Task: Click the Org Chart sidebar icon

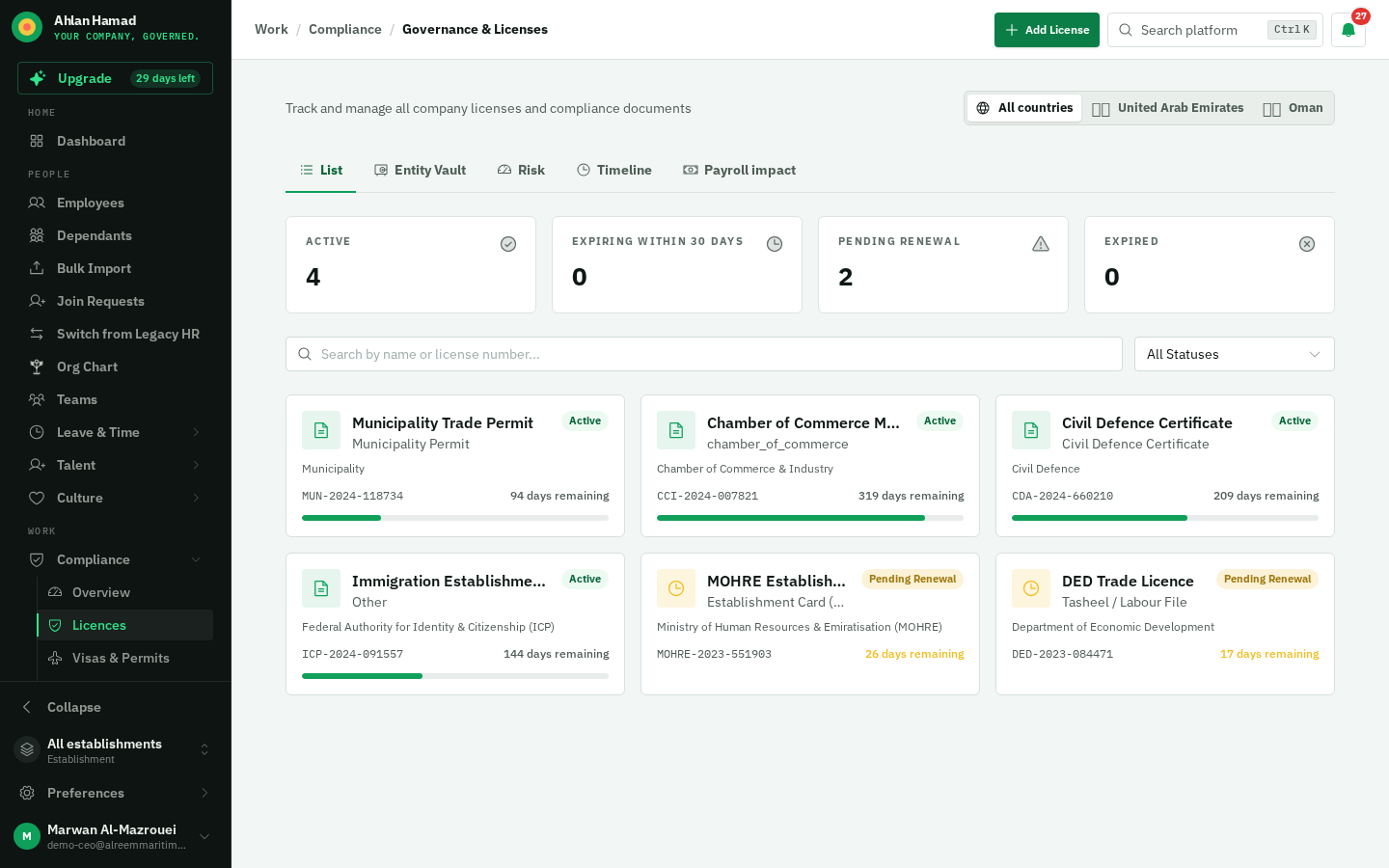Action: [37, 366]
